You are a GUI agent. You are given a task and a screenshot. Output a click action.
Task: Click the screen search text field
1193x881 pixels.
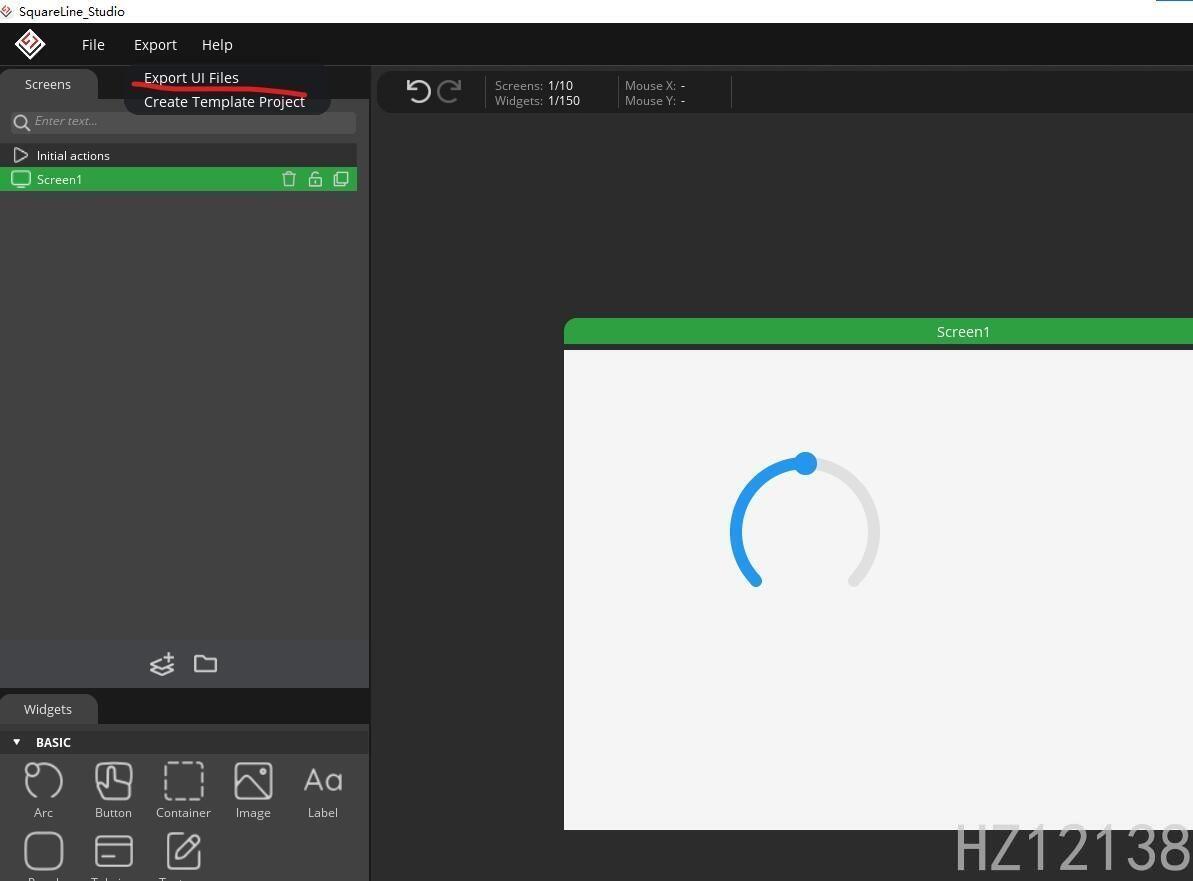(183, 122)
